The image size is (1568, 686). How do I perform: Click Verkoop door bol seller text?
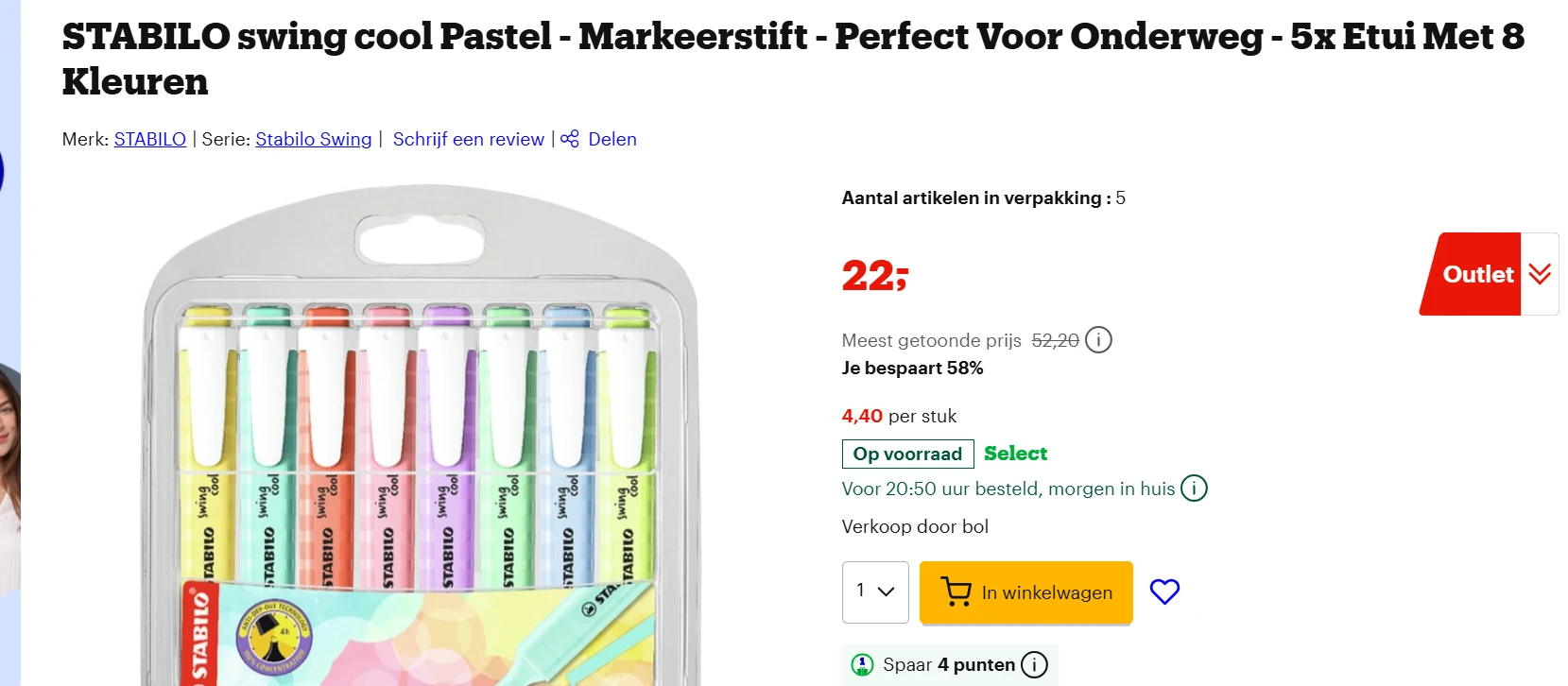tap(914, 526)
